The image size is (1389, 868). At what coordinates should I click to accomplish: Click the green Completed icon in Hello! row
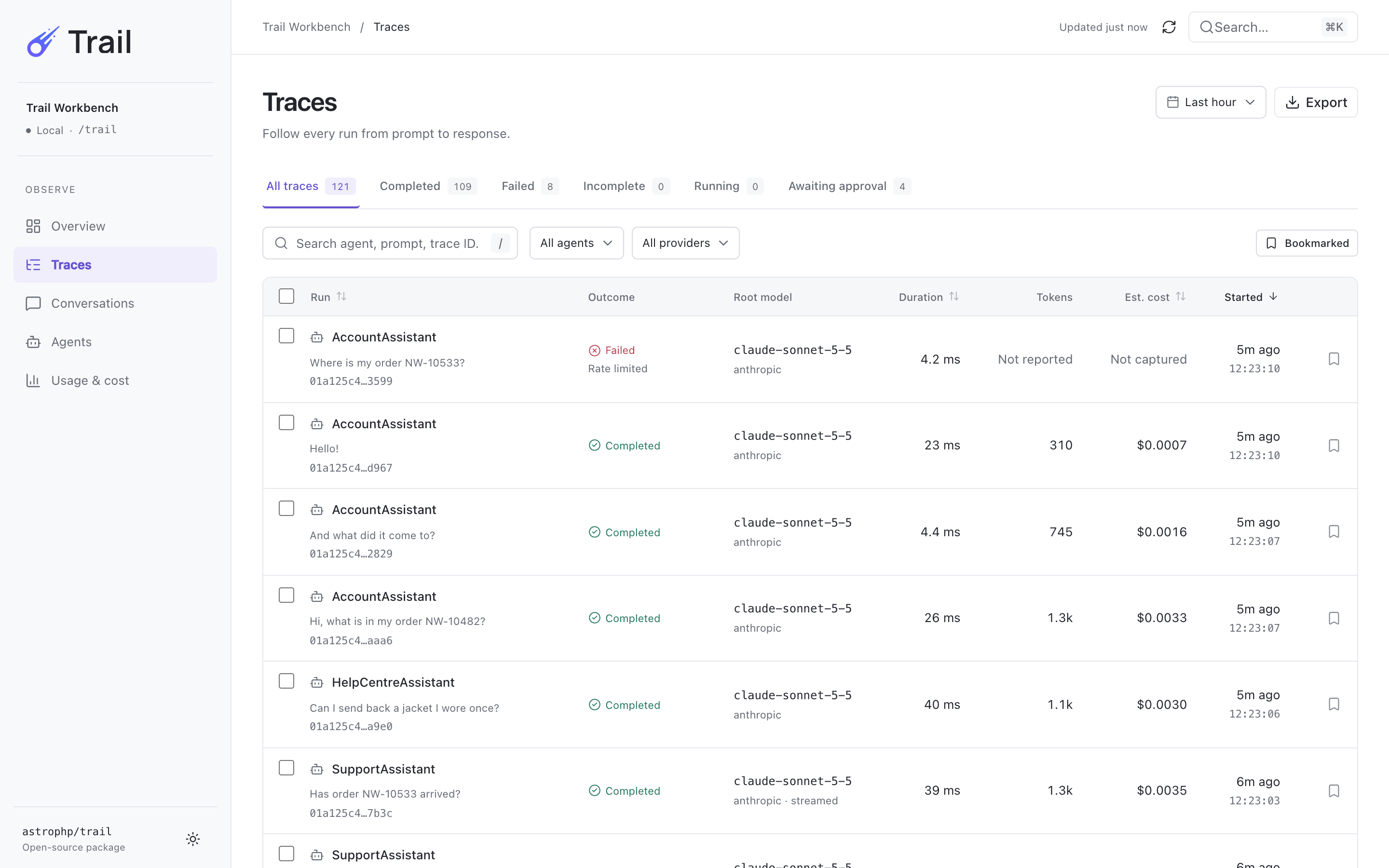pos(595,446)
